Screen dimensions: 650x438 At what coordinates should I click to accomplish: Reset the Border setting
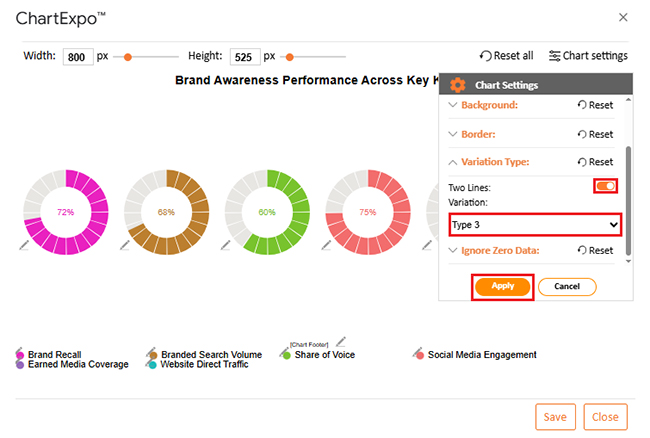pos(595,134)
